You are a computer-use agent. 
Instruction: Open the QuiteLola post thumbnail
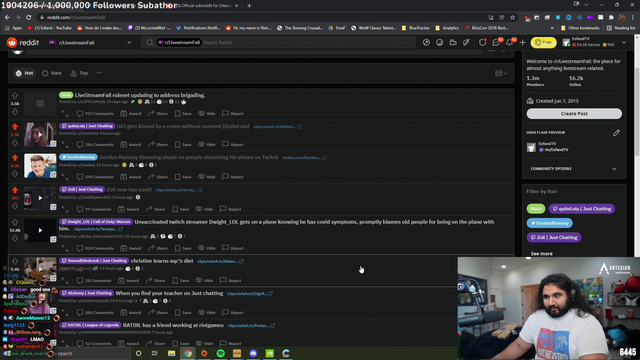pyautogui.click(x=40, y=134)
